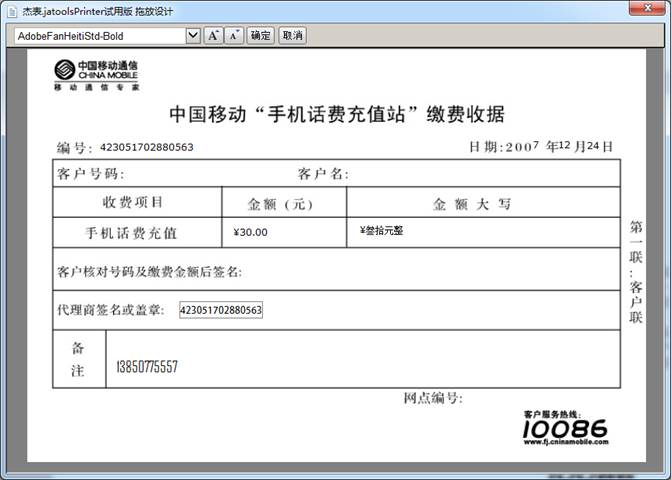
Task: Click the window title bar document icon
Action: click(x=12, y=12)
